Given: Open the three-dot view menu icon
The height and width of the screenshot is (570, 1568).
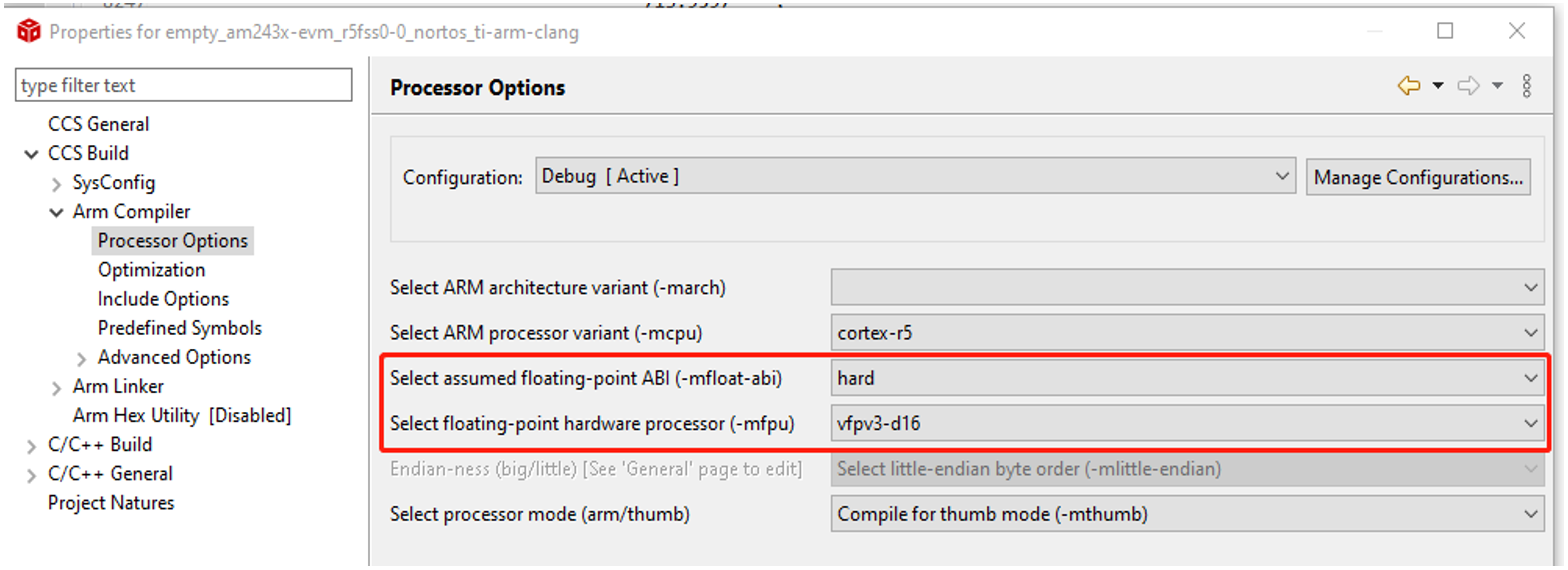Looking at the screenshot, I should (x=1526, y=87).
